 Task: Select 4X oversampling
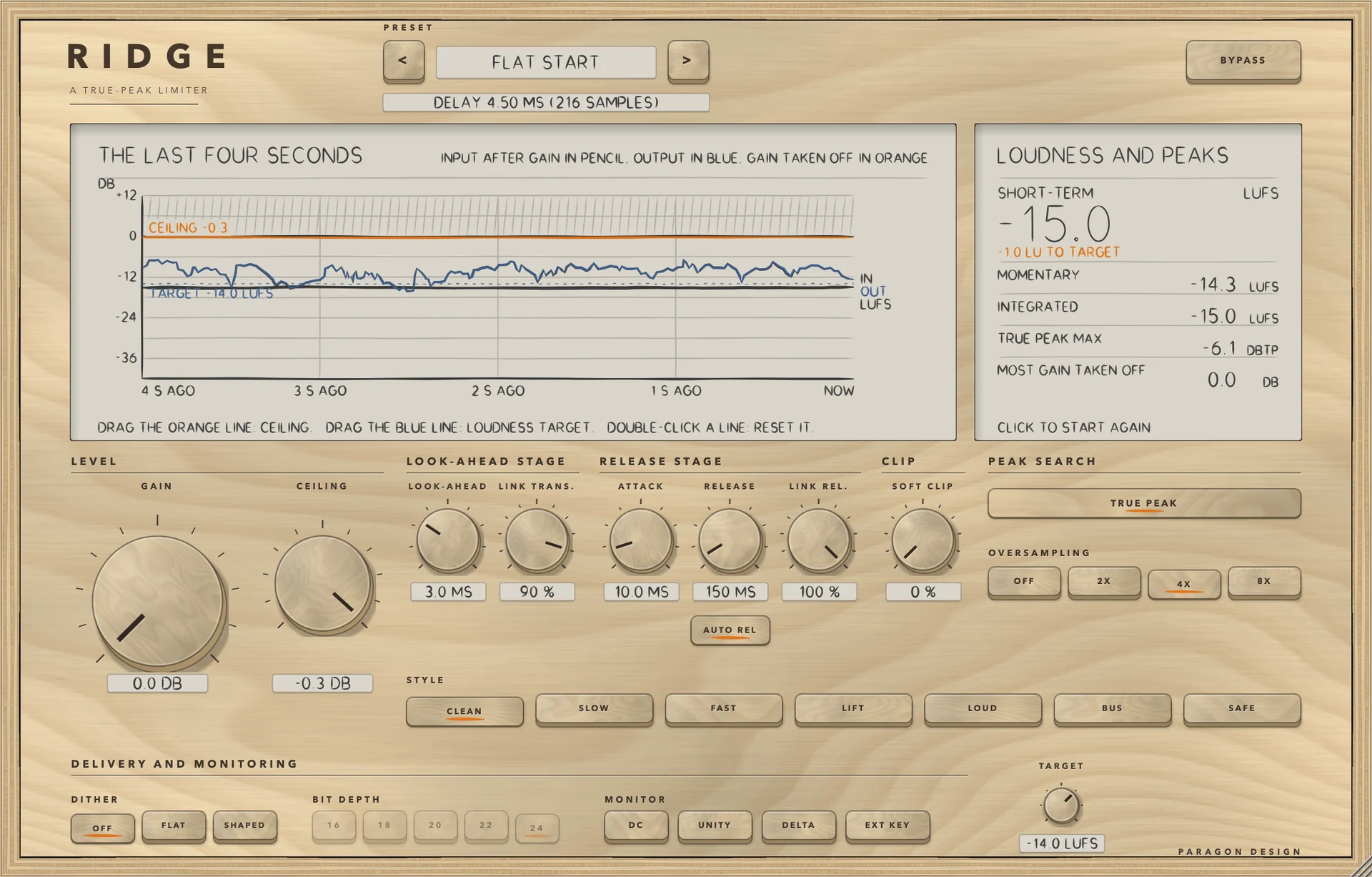(1184, 584)
